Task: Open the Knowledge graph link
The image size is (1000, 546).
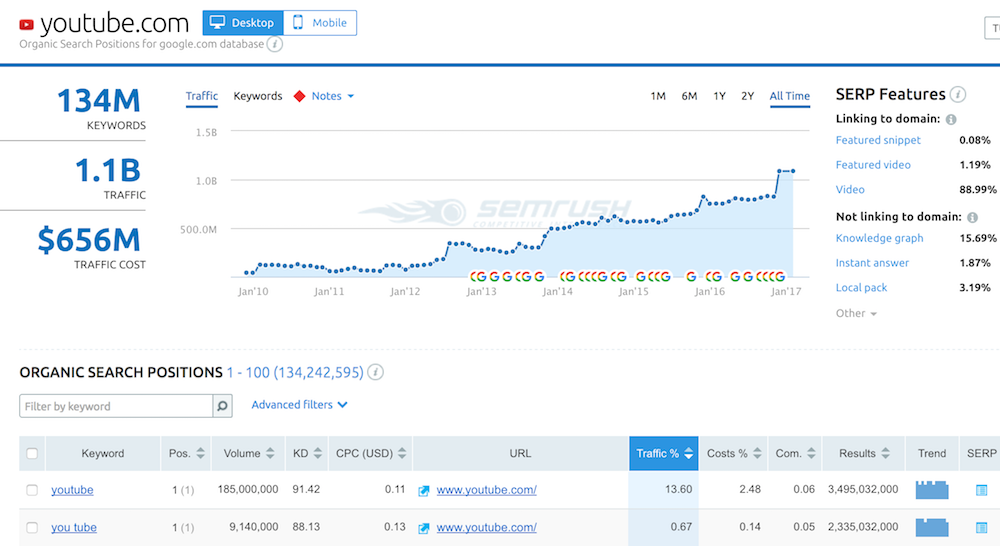Action: (879, 238)
